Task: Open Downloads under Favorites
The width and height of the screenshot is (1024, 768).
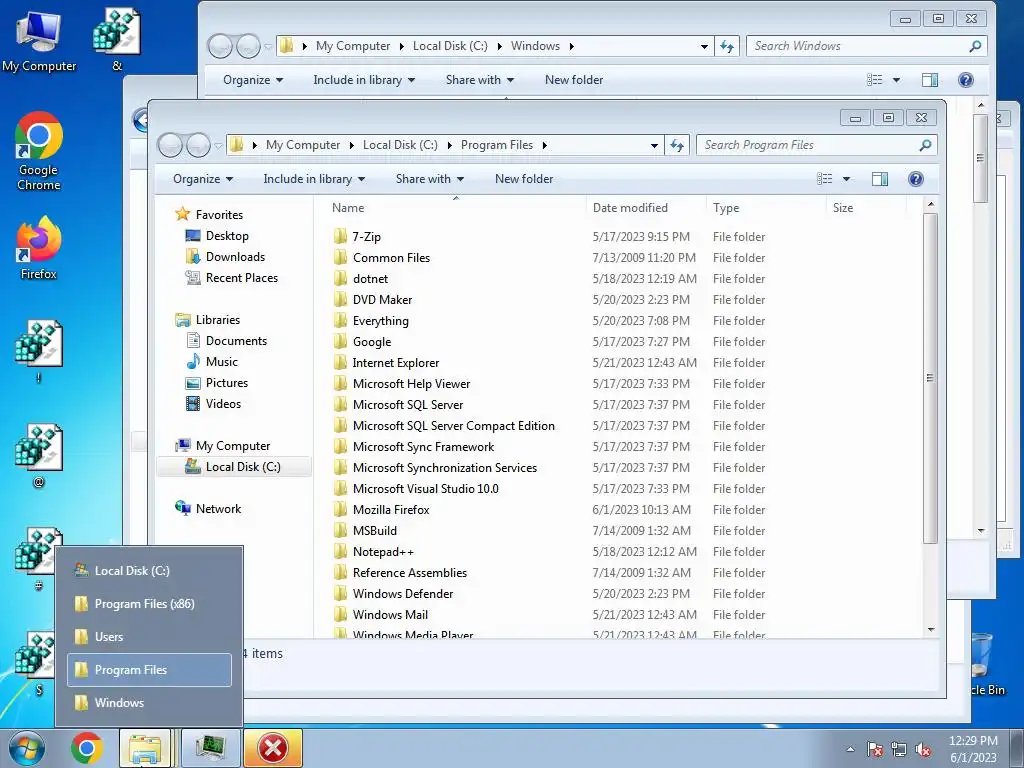Action: tap(235, 257)
